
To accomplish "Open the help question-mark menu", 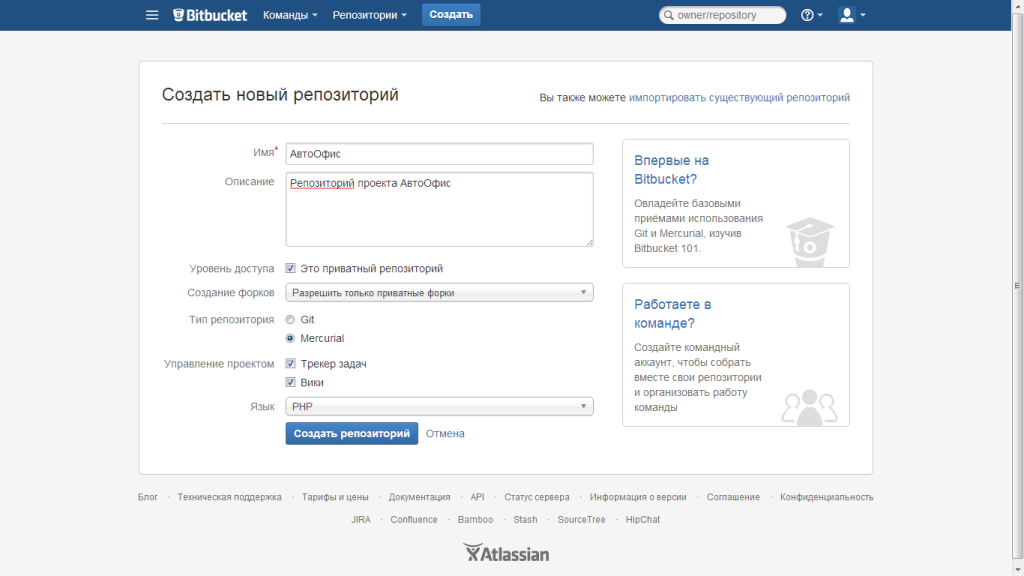I will (x=808, y=14).
